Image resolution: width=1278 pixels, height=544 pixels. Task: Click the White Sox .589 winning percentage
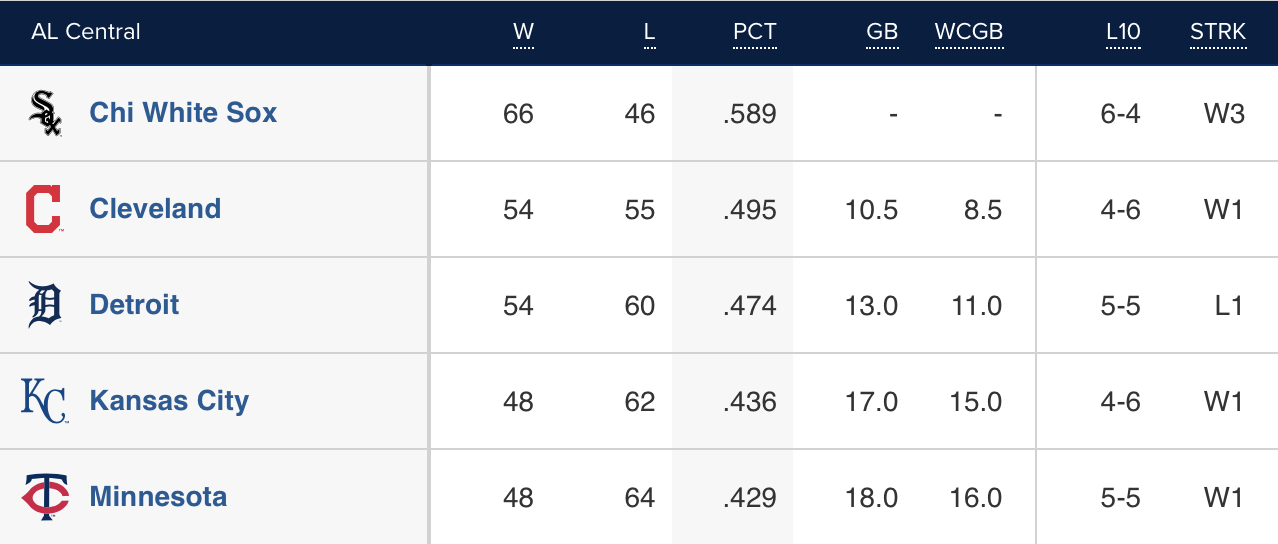click(750, 114)
